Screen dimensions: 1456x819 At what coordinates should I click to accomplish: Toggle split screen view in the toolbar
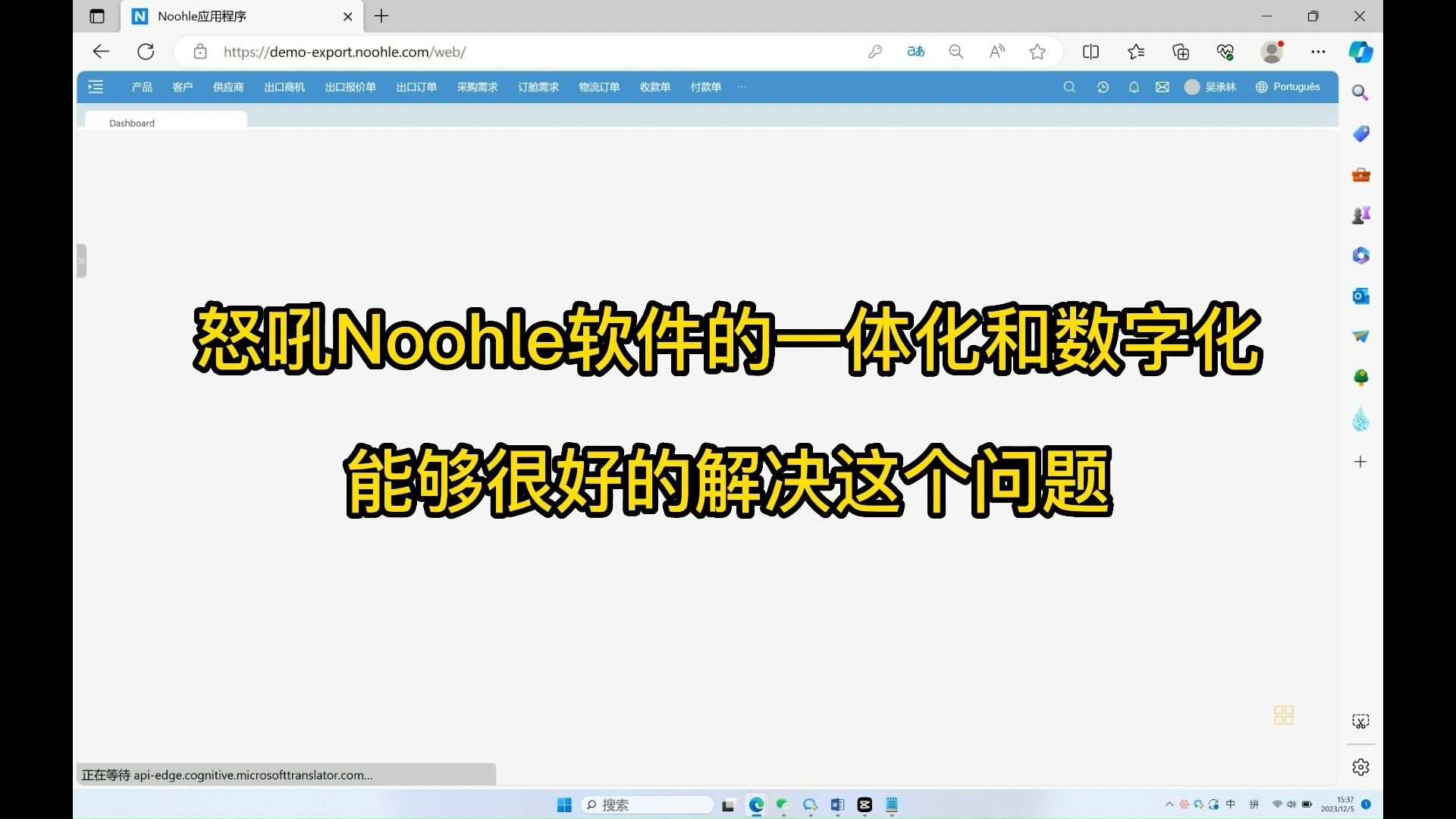point(1090,52)
